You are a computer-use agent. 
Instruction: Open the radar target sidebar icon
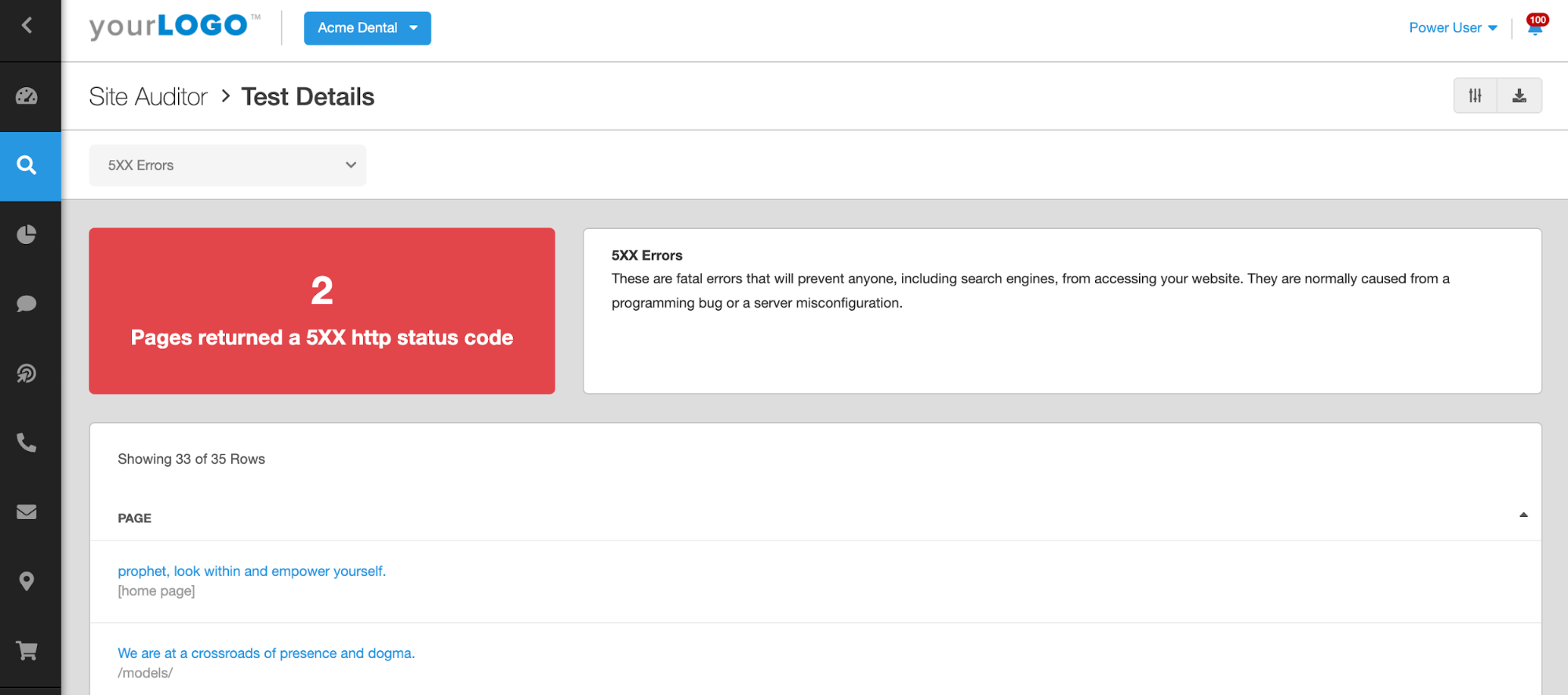[27, 373]
